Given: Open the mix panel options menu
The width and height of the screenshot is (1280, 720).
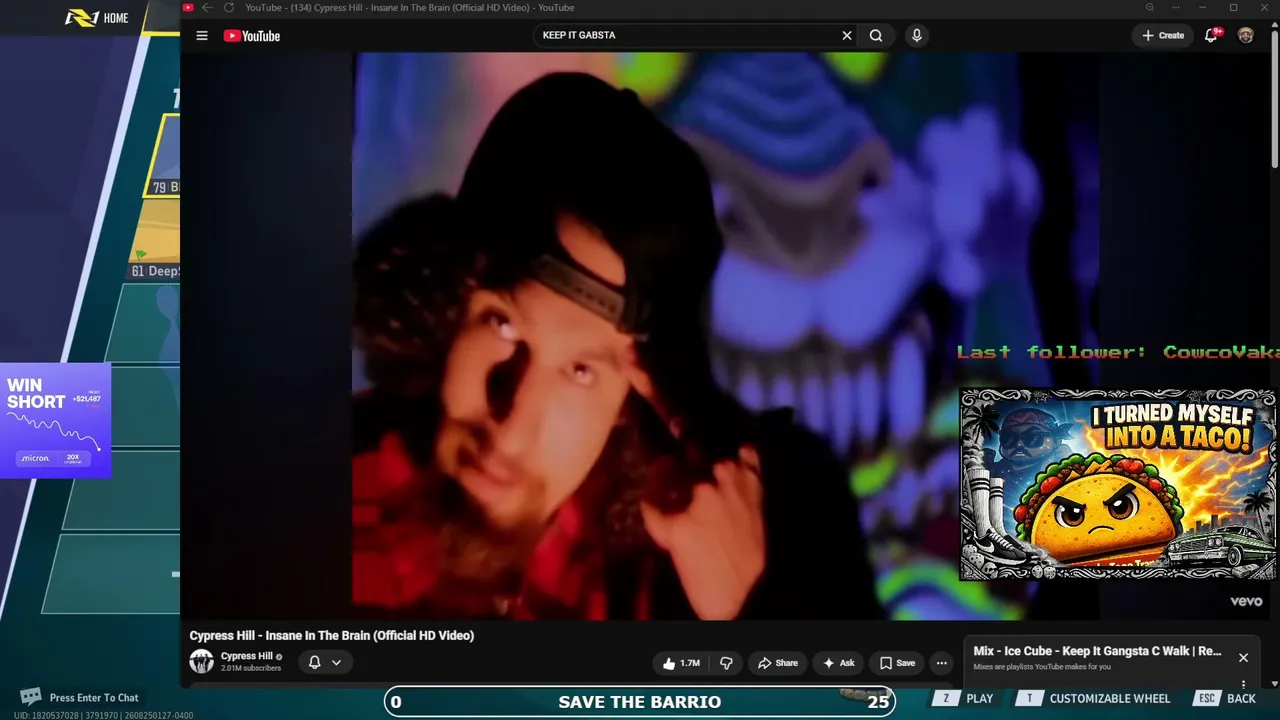Looking at the screenshot, I should pos(1244,685).
